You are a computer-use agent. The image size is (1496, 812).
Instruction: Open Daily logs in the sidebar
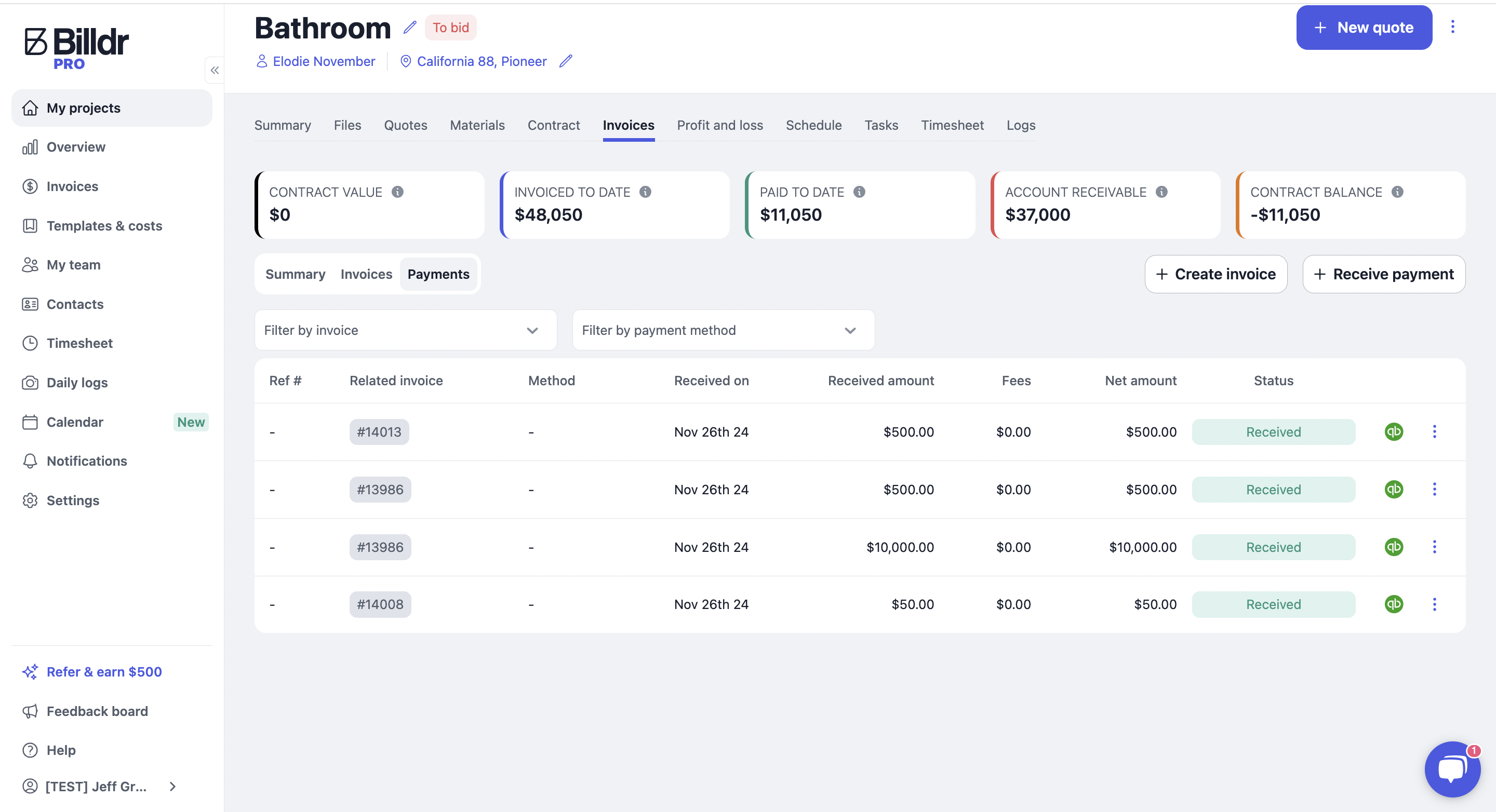[x=77, y=383]
